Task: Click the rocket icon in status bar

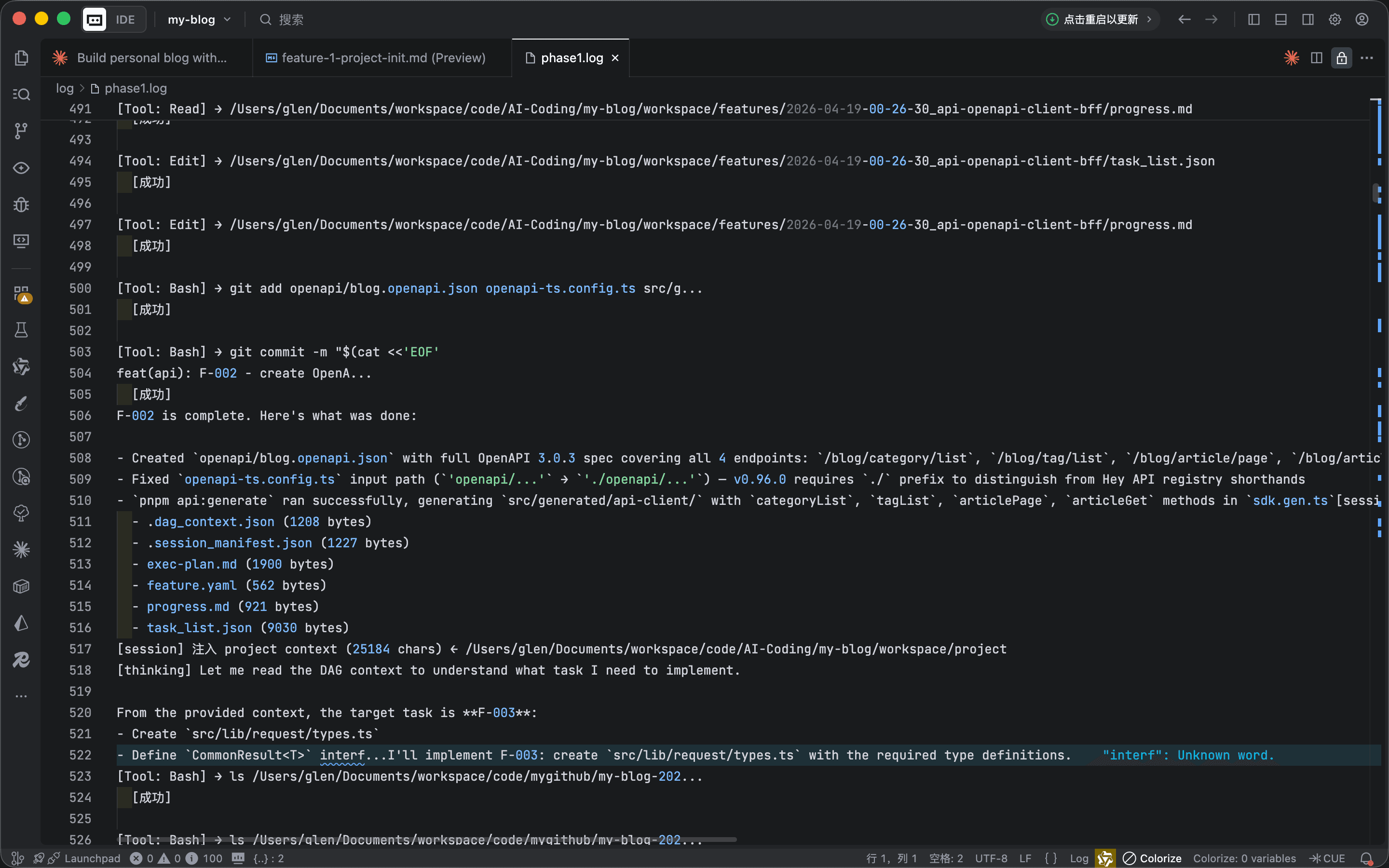Action: point(39,858)
